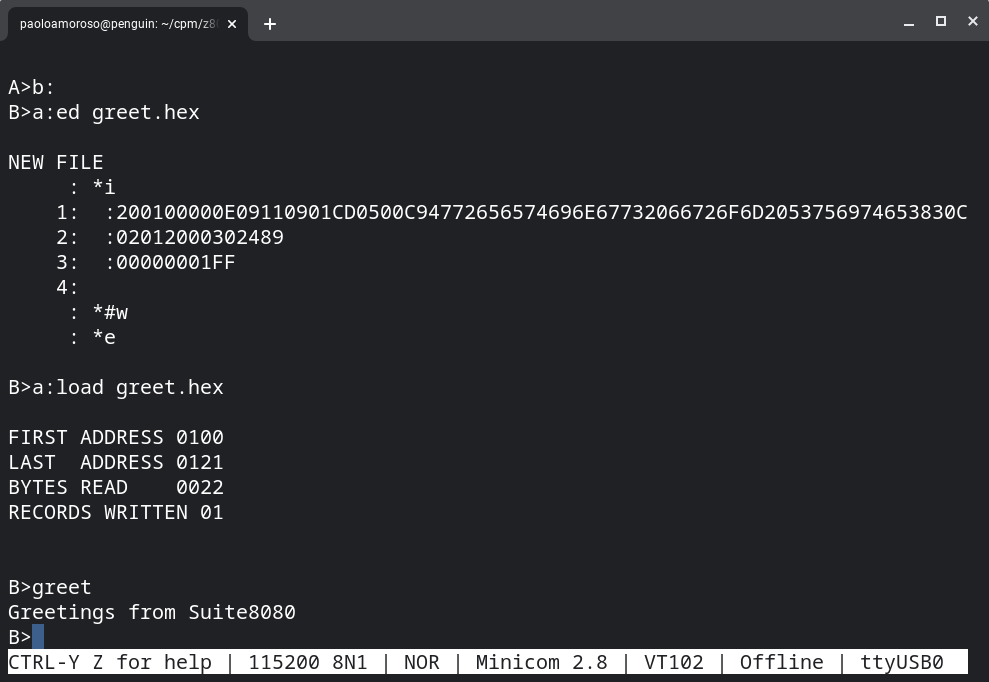The height and width of the screenshot is (682, 989).
Task: Click the CTRL-Y Z for help hint
Action: point(110,662)
